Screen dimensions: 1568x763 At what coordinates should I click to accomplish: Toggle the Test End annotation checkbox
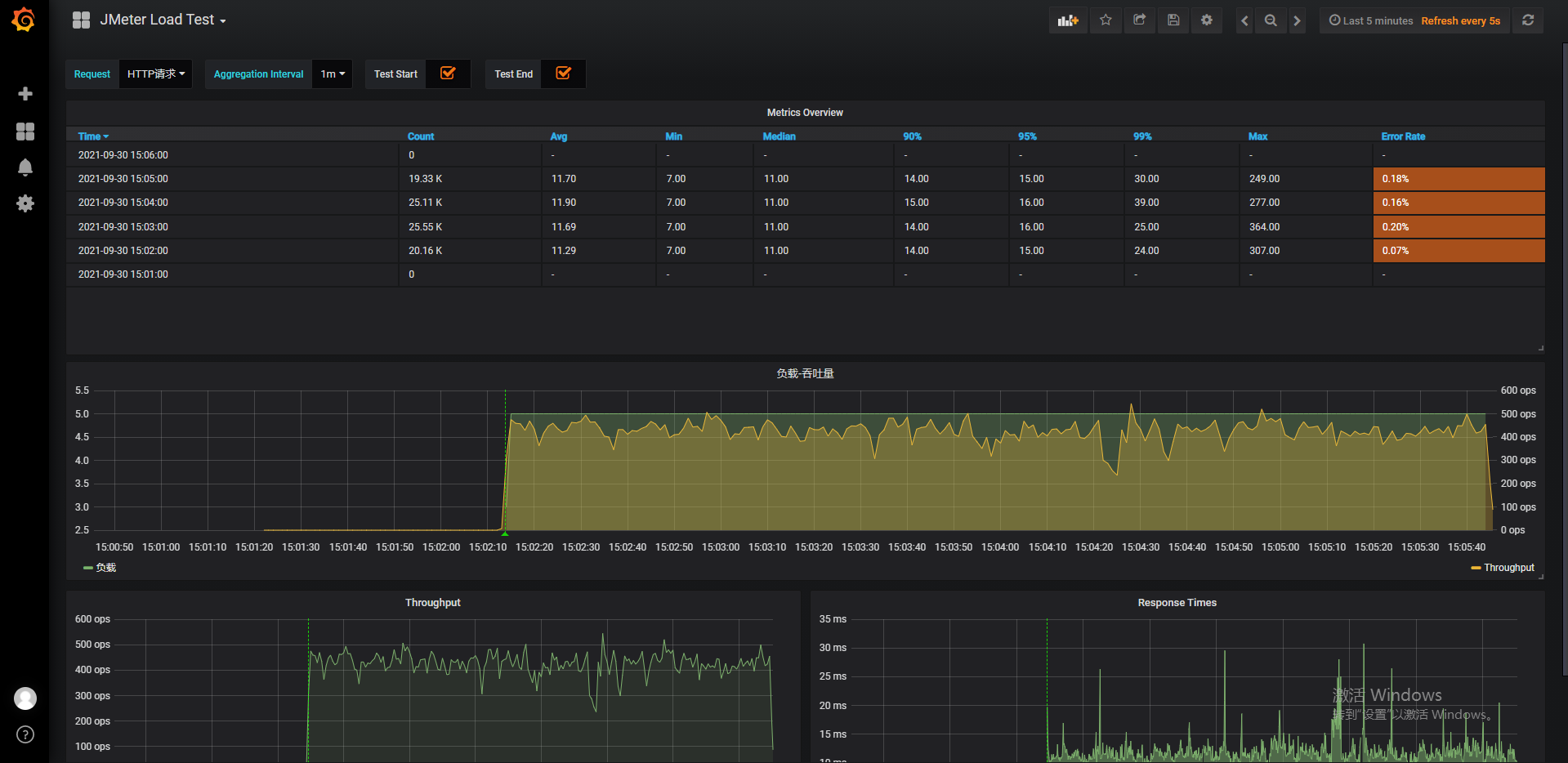pos(563,74)
